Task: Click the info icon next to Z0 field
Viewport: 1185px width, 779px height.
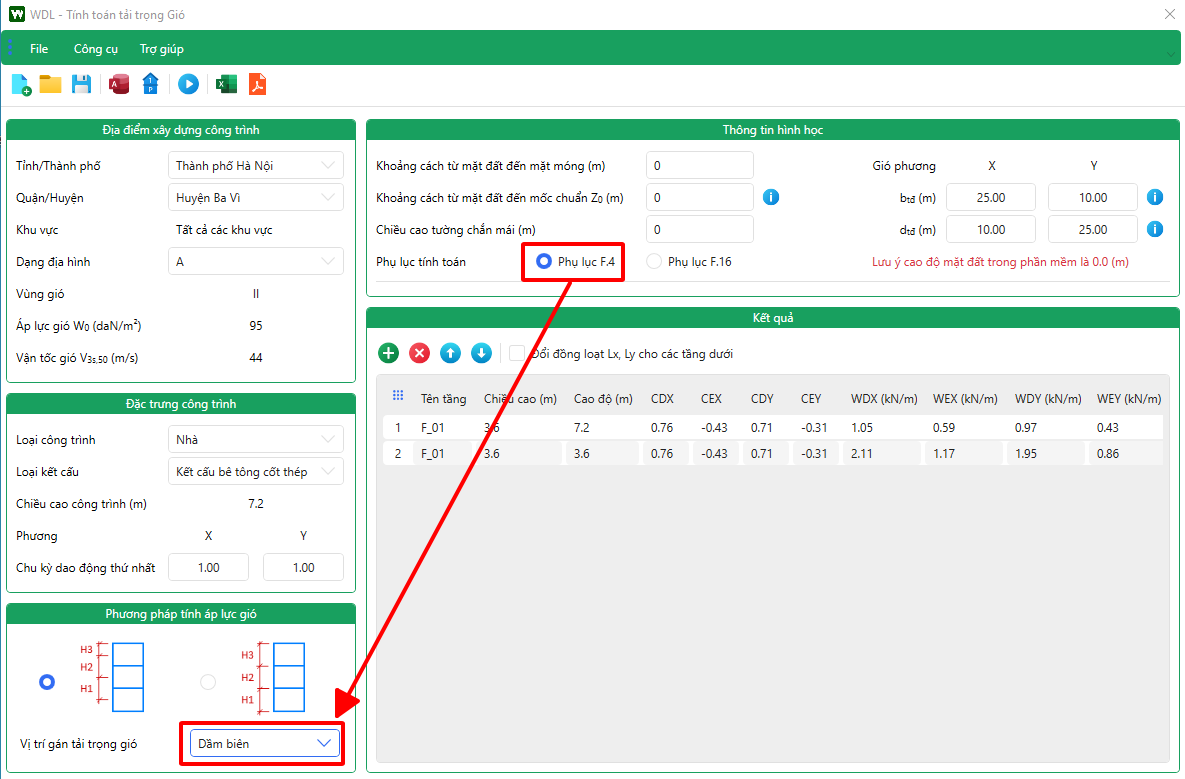Action: pos(771,197)
